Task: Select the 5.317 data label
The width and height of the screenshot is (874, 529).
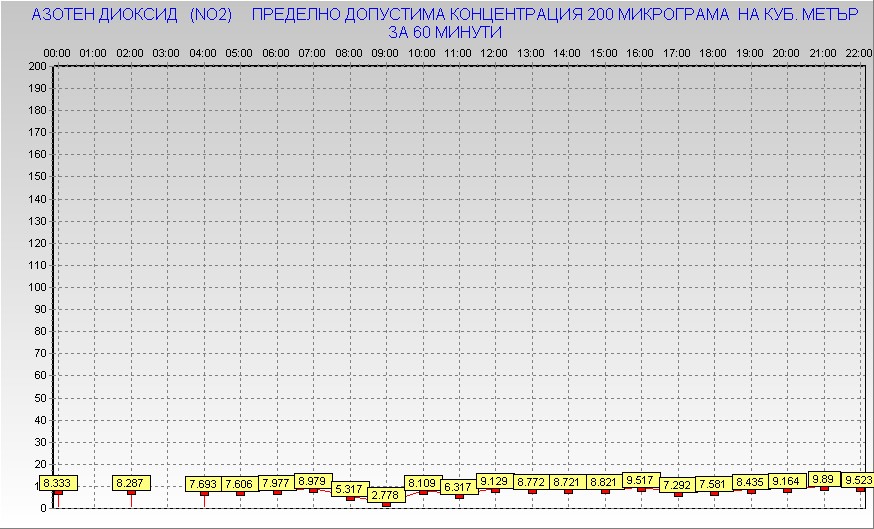Action: click(x=349, y=489)
